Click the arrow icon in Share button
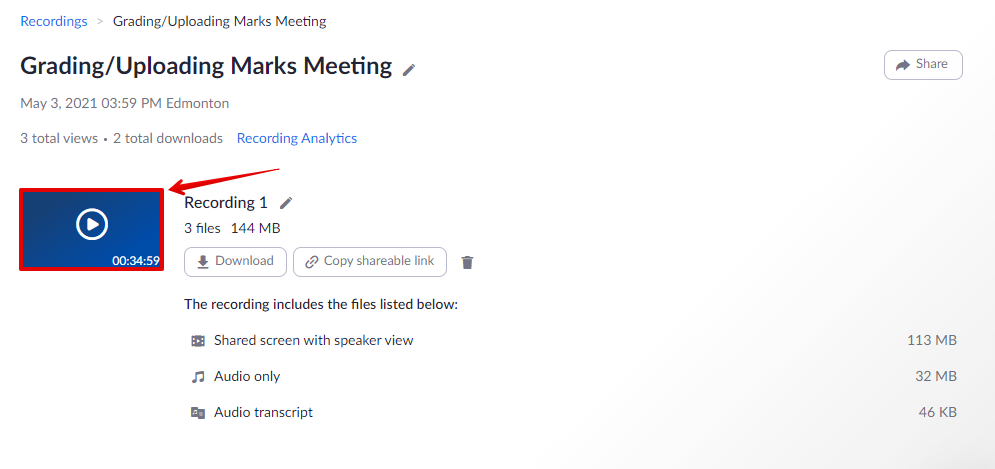The image size is (995, 469). click(902, 64)
